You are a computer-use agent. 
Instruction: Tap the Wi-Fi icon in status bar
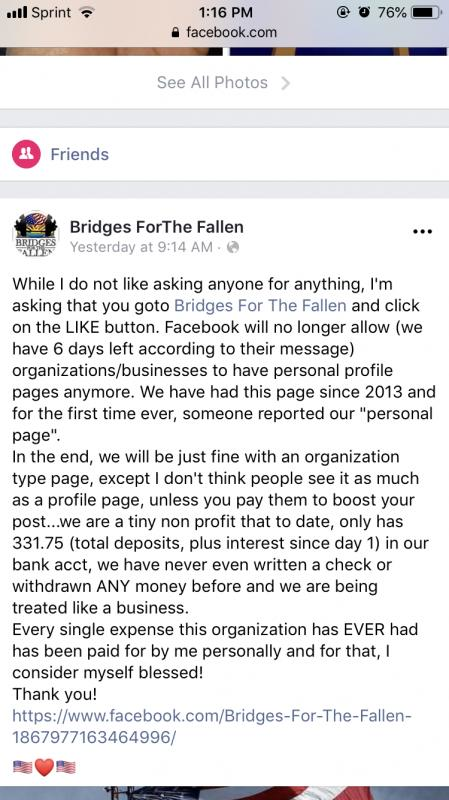point(87,13)
